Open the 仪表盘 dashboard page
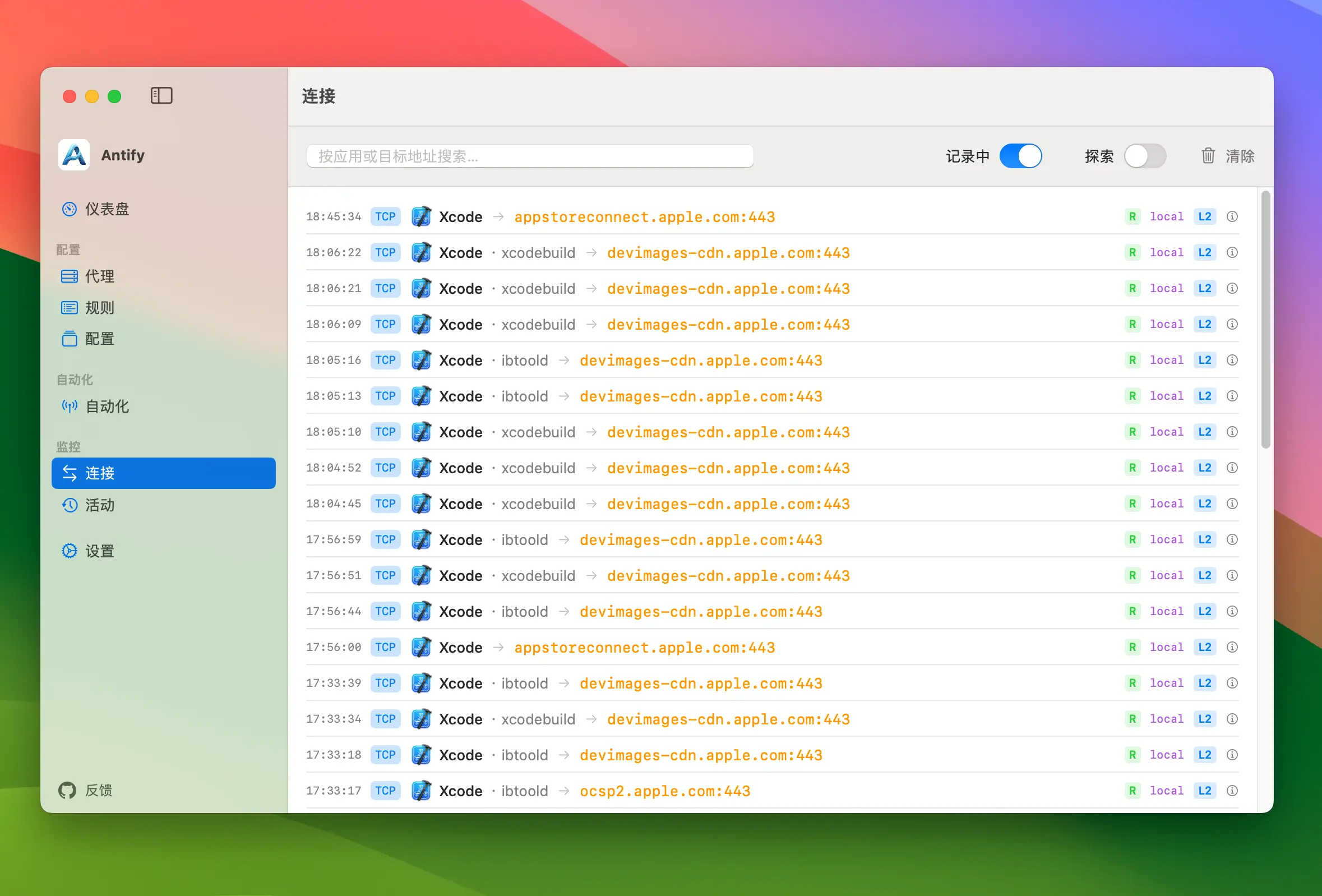 pos(164,209)
